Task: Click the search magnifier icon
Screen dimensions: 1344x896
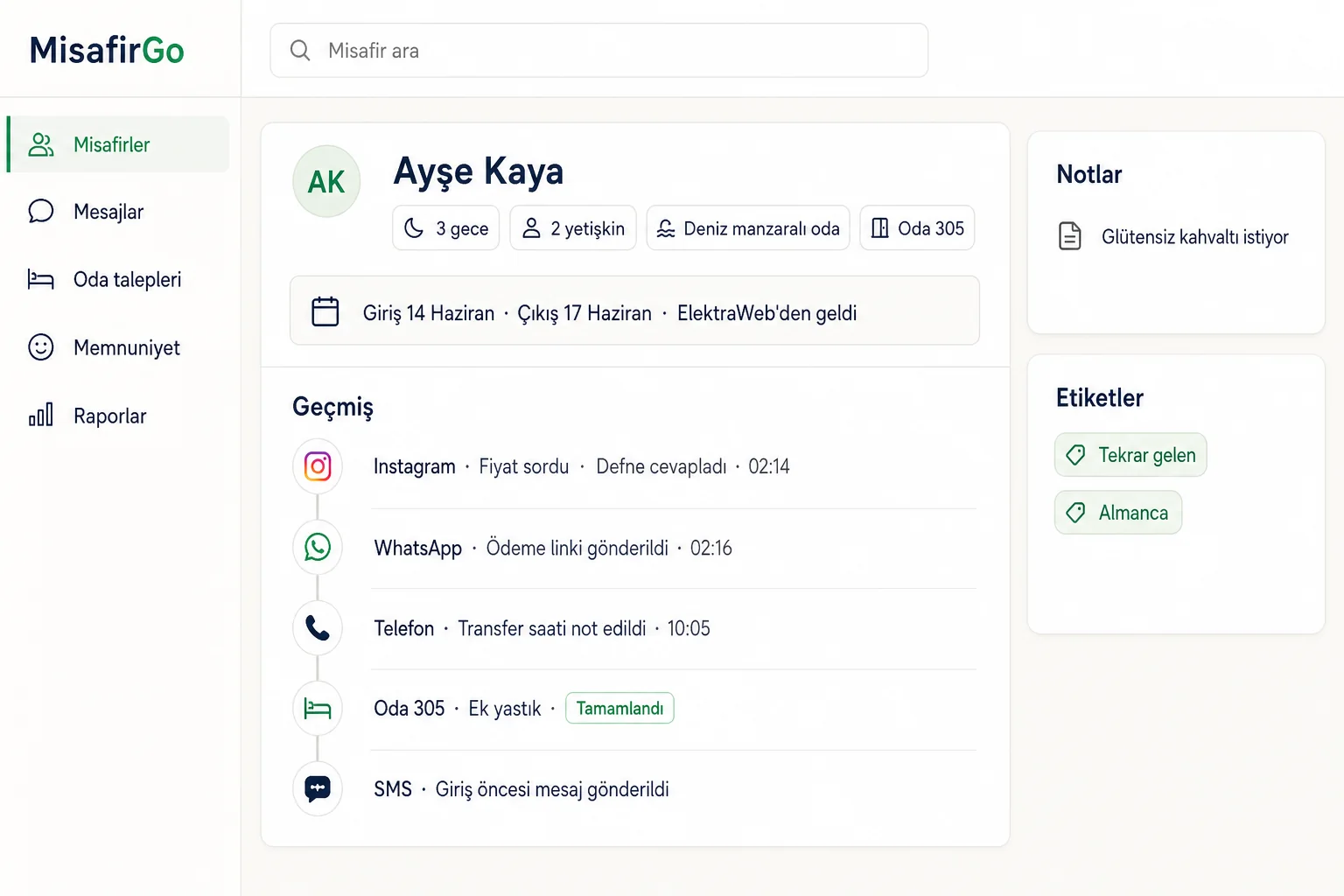Action: click(x=300, y=51)
